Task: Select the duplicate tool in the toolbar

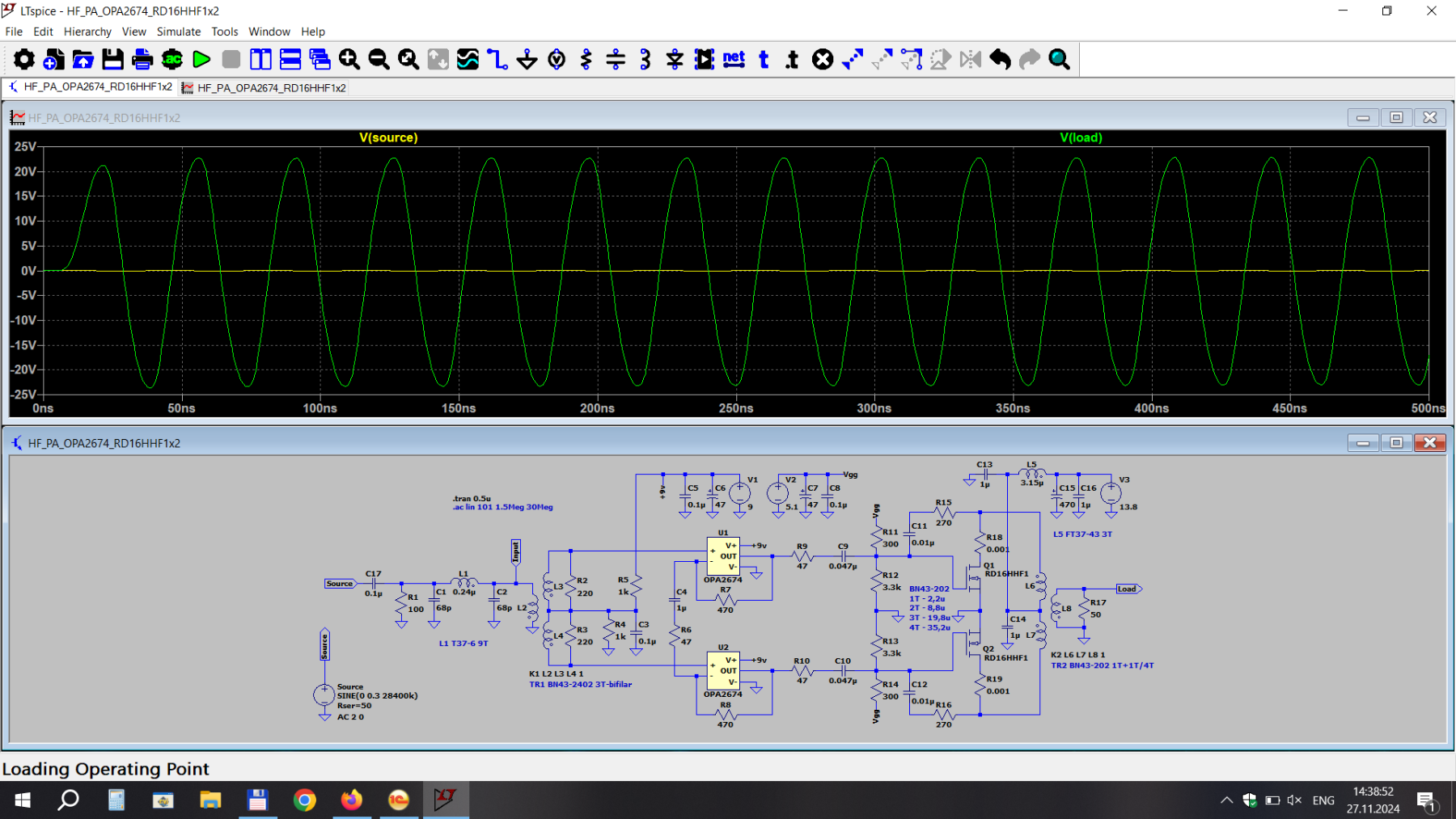Action: tap(853, 59)
